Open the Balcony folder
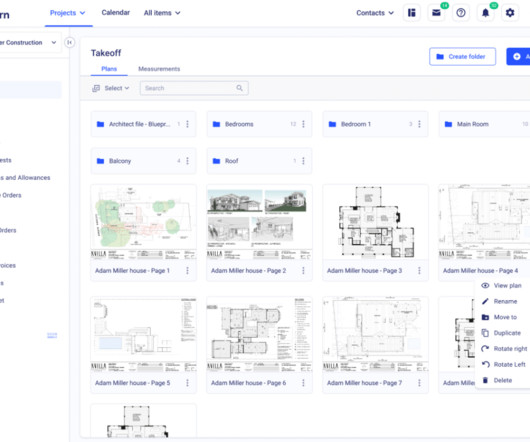 (143, 161)
